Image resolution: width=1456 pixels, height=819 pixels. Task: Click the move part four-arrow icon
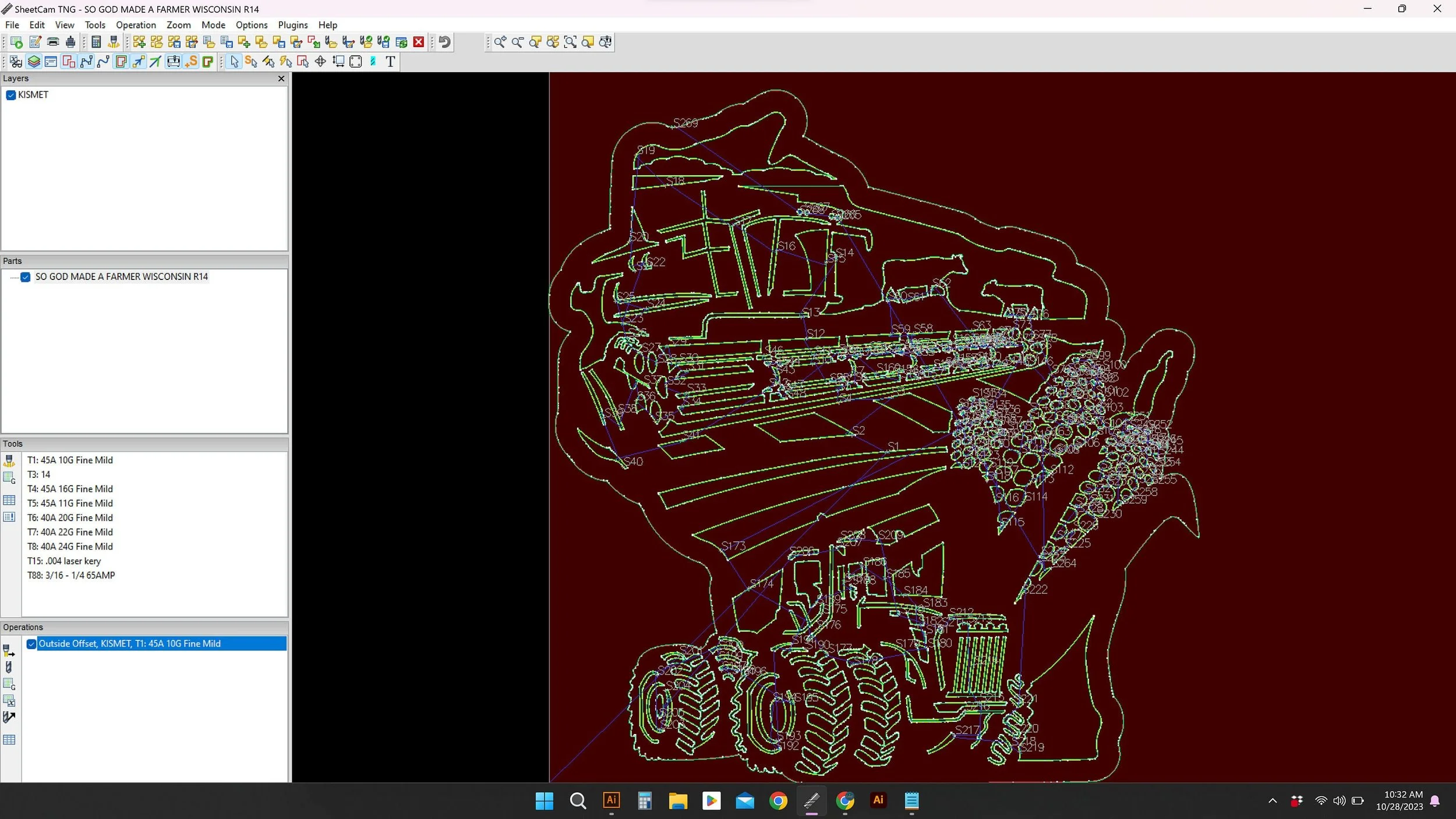[x=320, y=62]
